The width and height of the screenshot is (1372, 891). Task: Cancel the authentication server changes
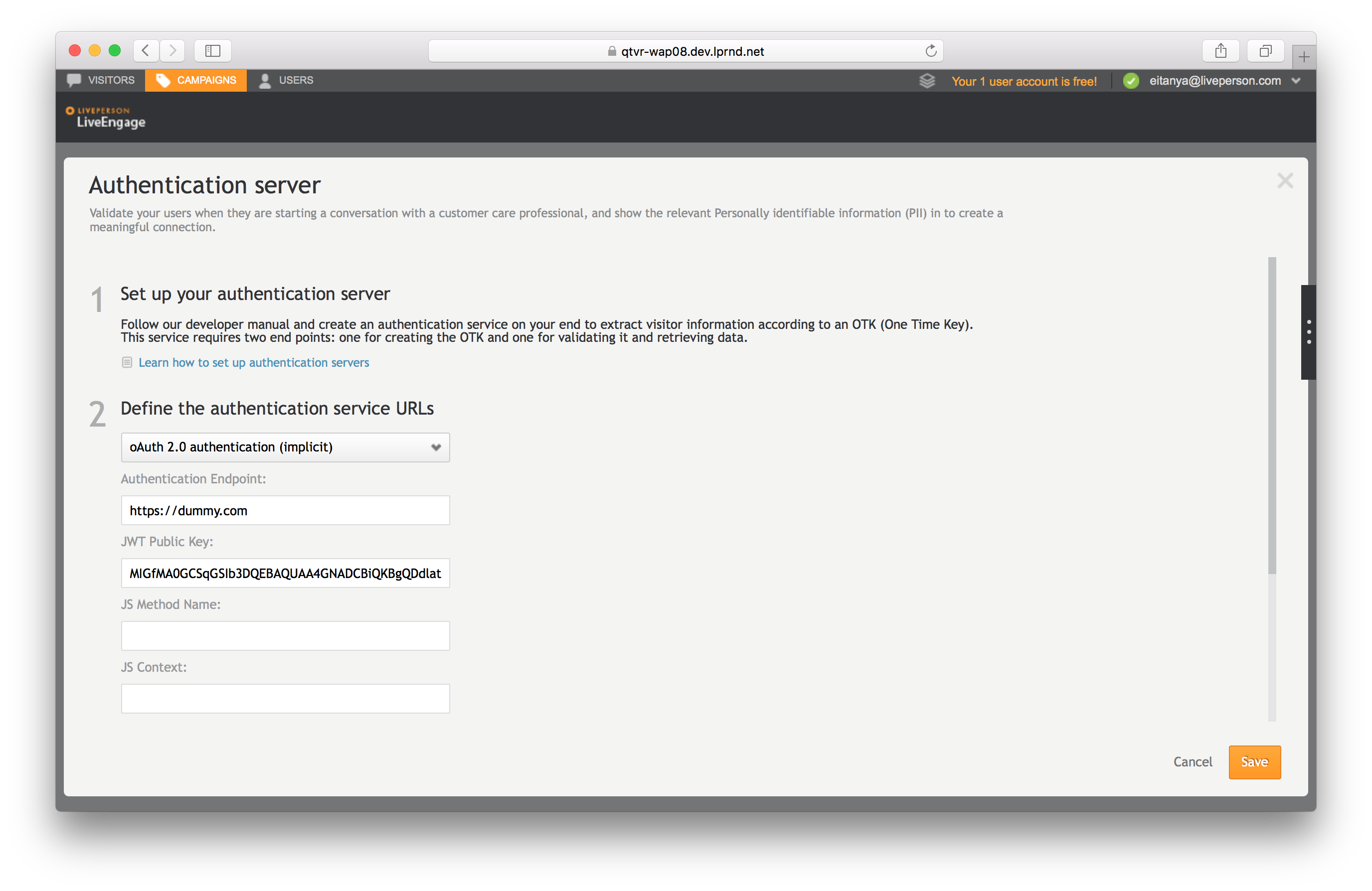[x=1193, y=762]
